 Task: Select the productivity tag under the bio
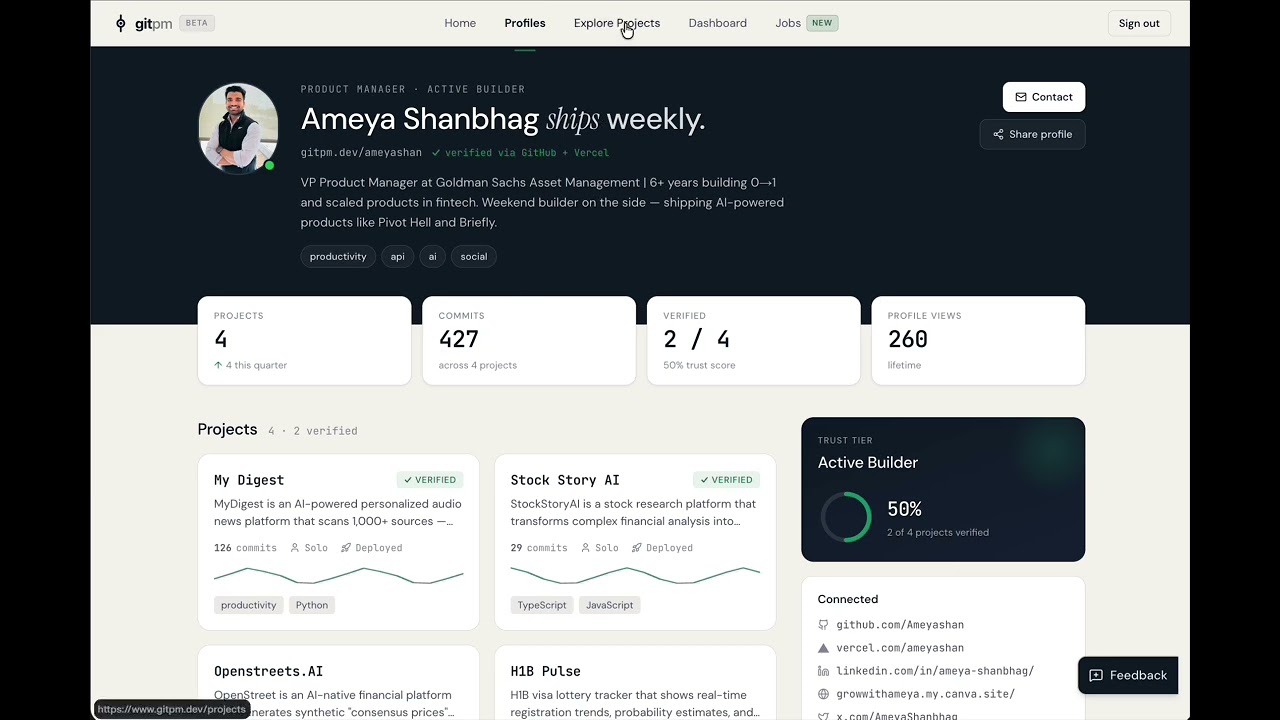pyautogui.click(x=338, y=257)
